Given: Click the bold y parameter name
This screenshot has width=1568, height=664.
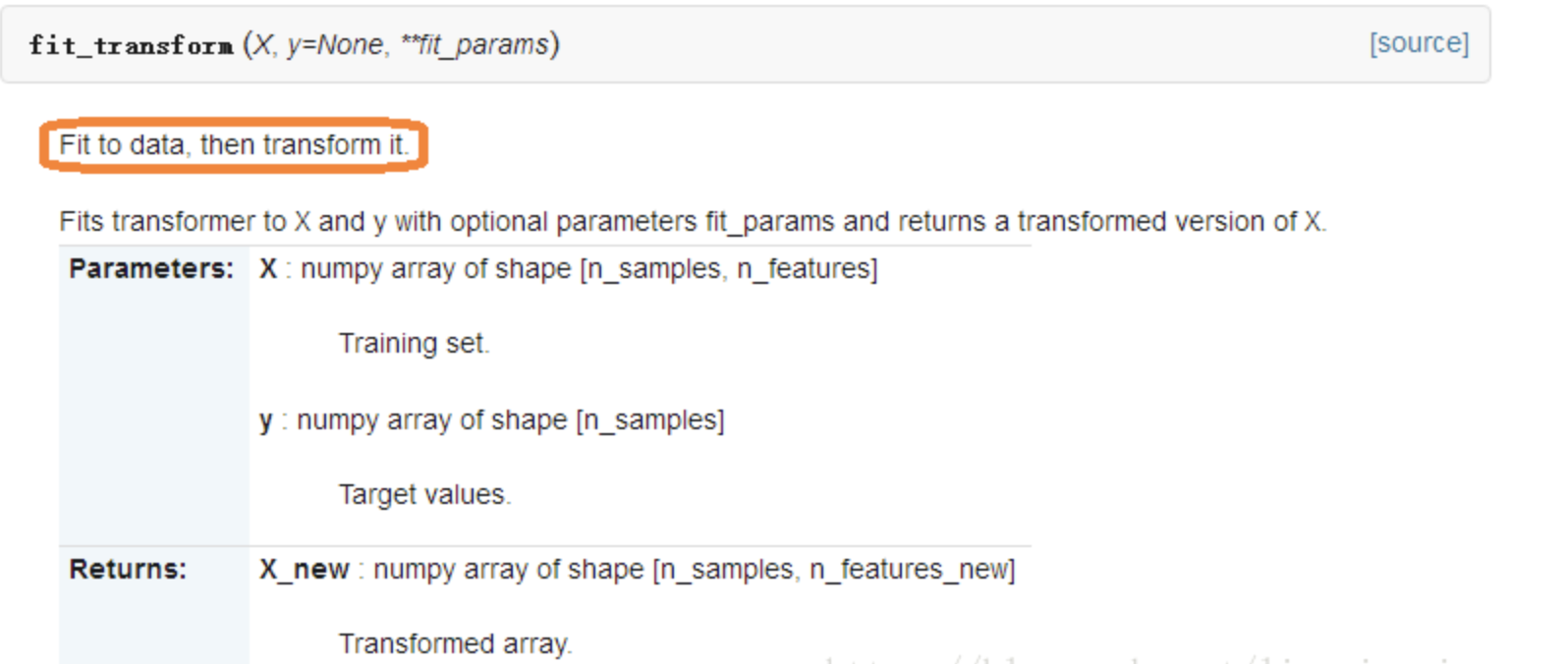Looking at the screenshot, I should [266, 421].
